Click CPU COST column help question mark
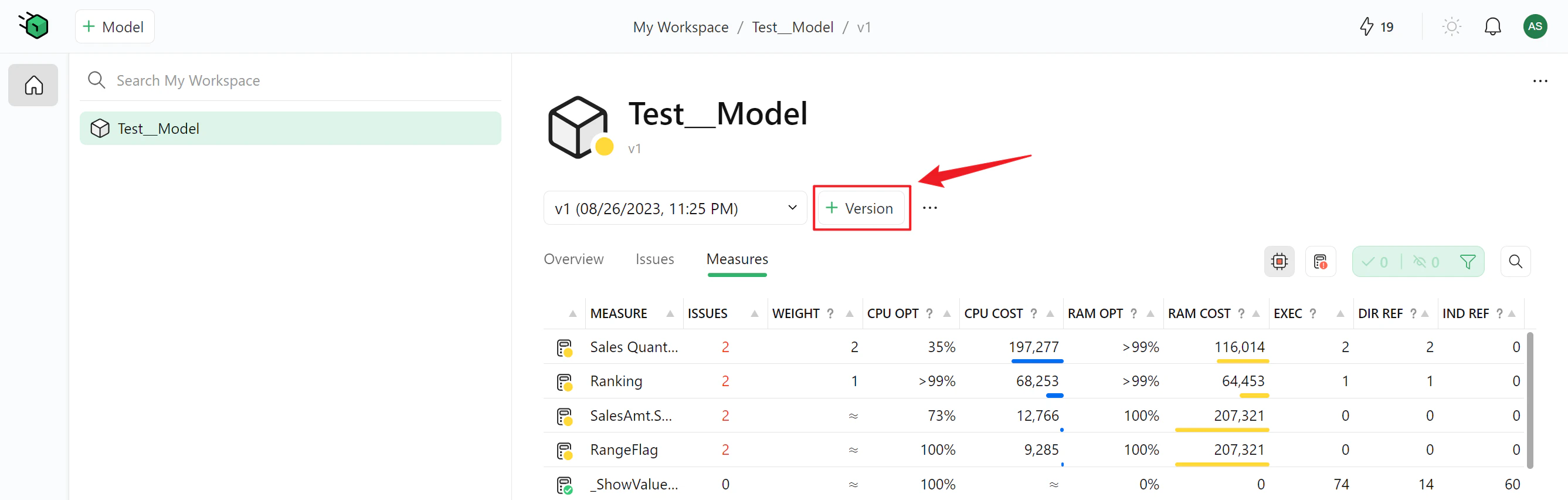1568x500 pixels. point(1033,313)
